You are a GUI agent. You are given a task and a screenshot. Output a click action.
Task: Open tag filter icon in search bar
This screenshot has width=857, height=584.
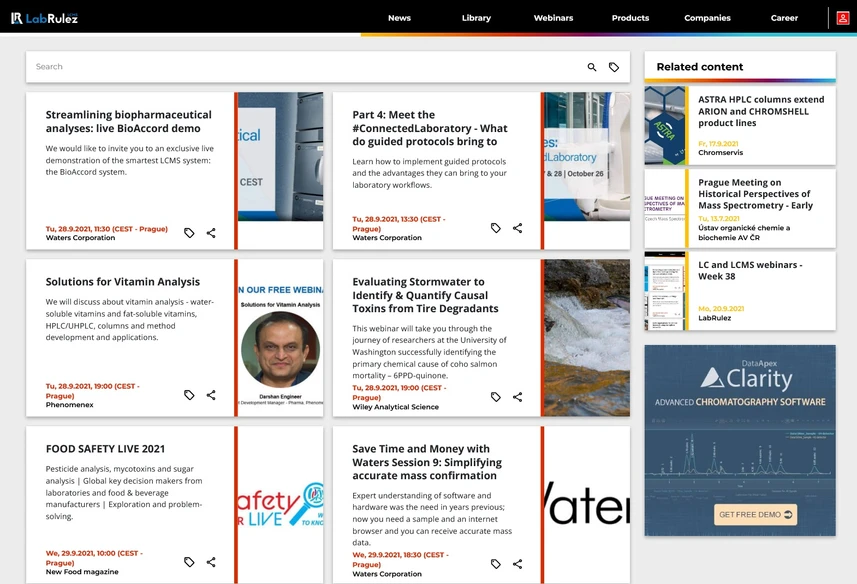click(x=614, y=67)
